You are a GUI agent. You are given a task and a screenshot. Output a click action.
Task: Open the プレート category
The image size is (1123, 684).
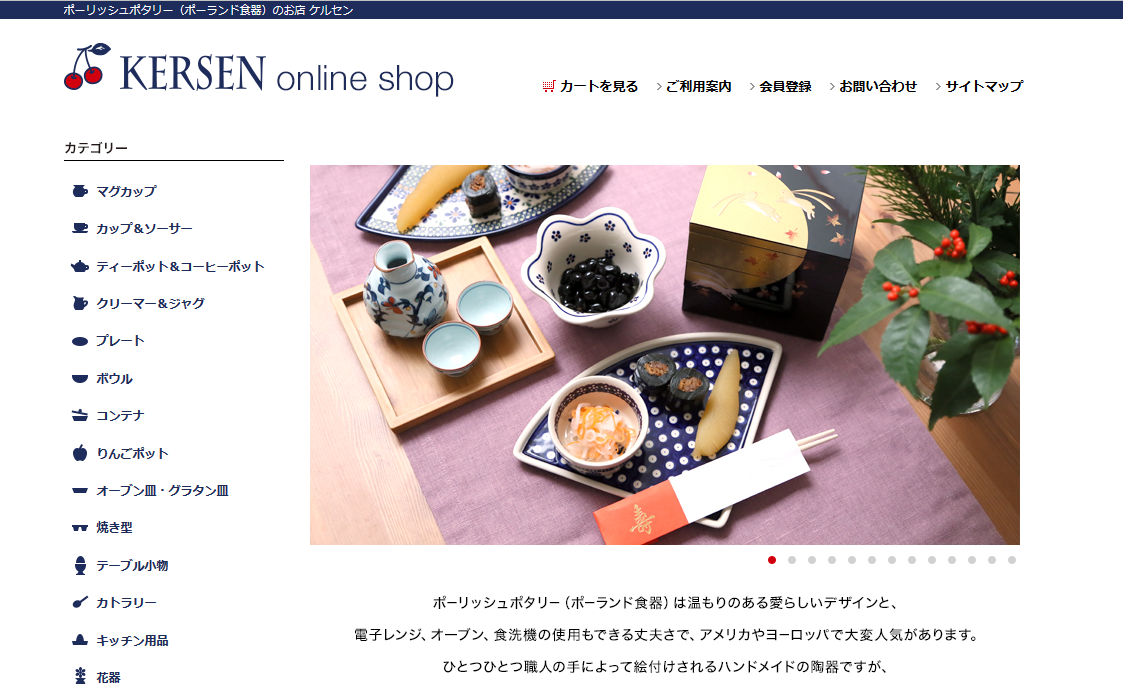point(120,341)
